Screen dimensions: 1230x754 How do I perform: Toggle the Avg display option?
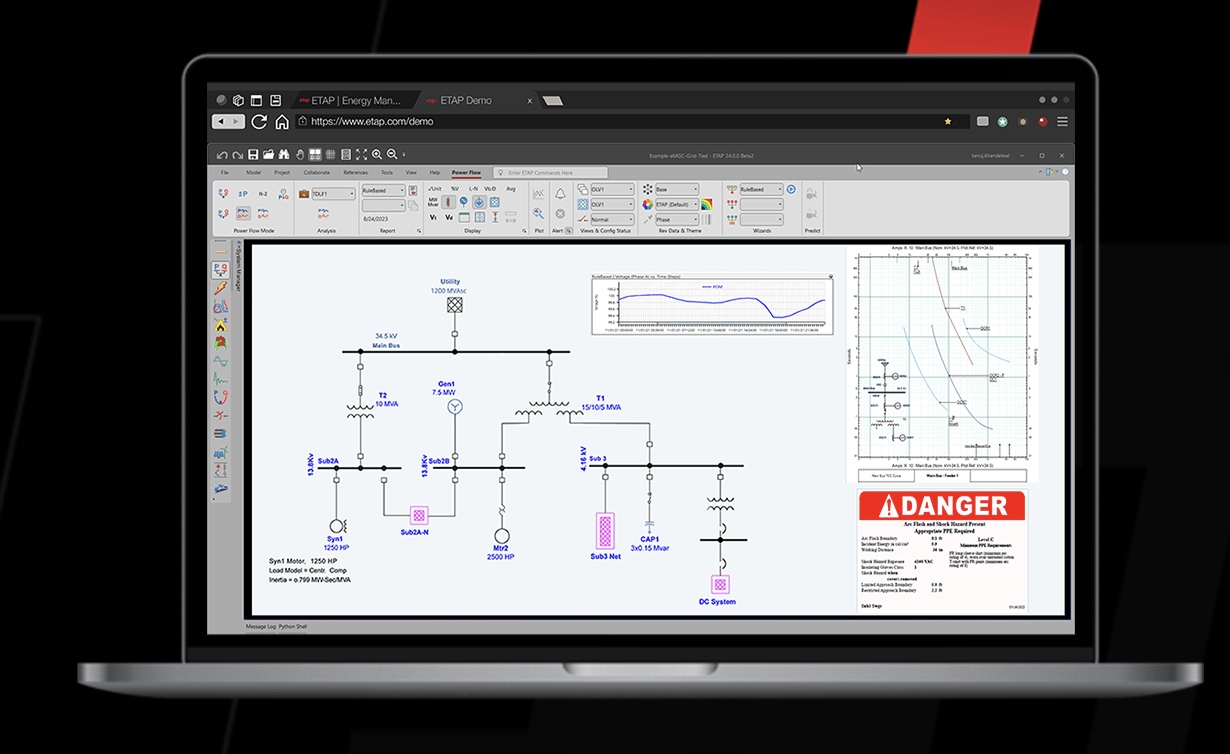pos(511,188)
